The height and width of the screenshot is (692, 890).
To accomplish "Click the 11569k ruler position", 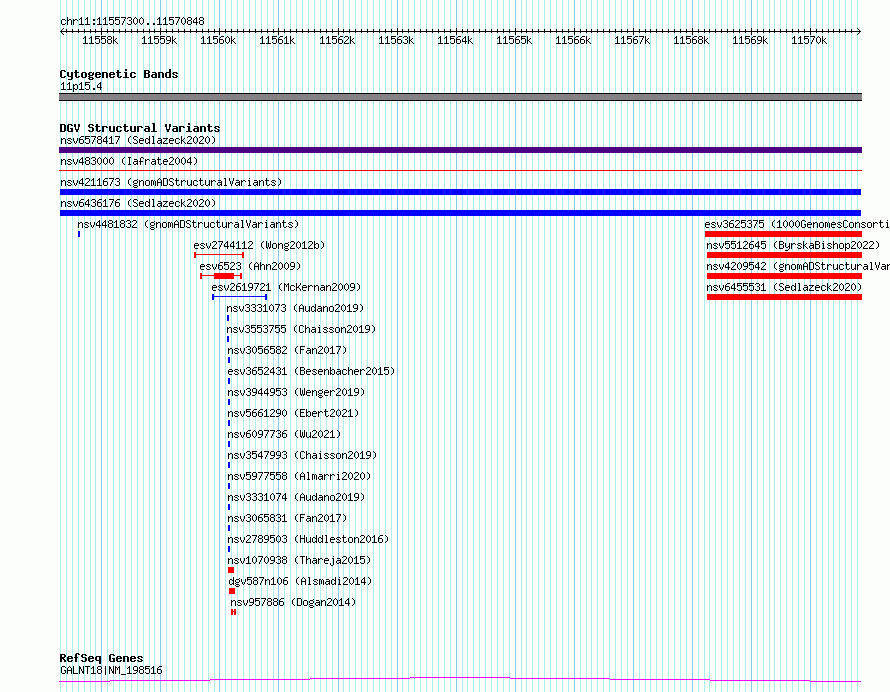I will [x=750, y=40].
